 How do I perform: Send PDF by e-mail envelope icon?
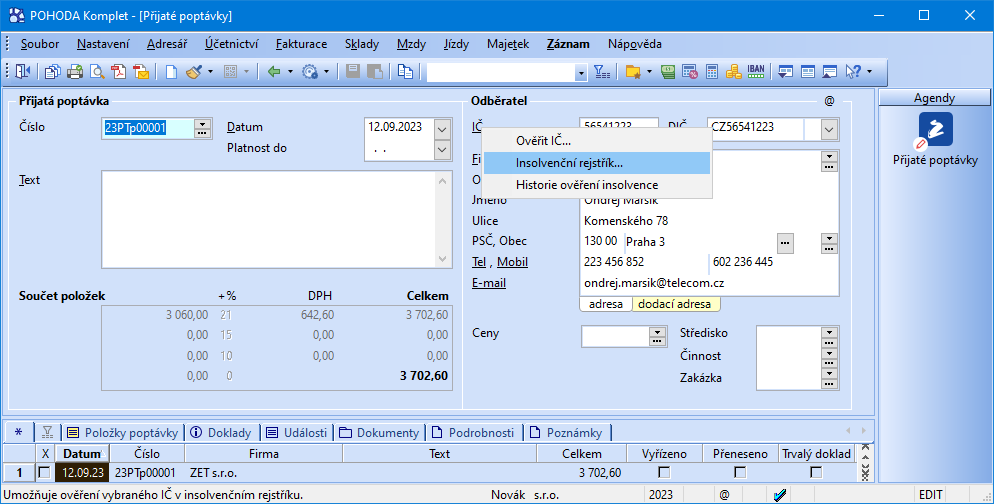coord(141,72)
